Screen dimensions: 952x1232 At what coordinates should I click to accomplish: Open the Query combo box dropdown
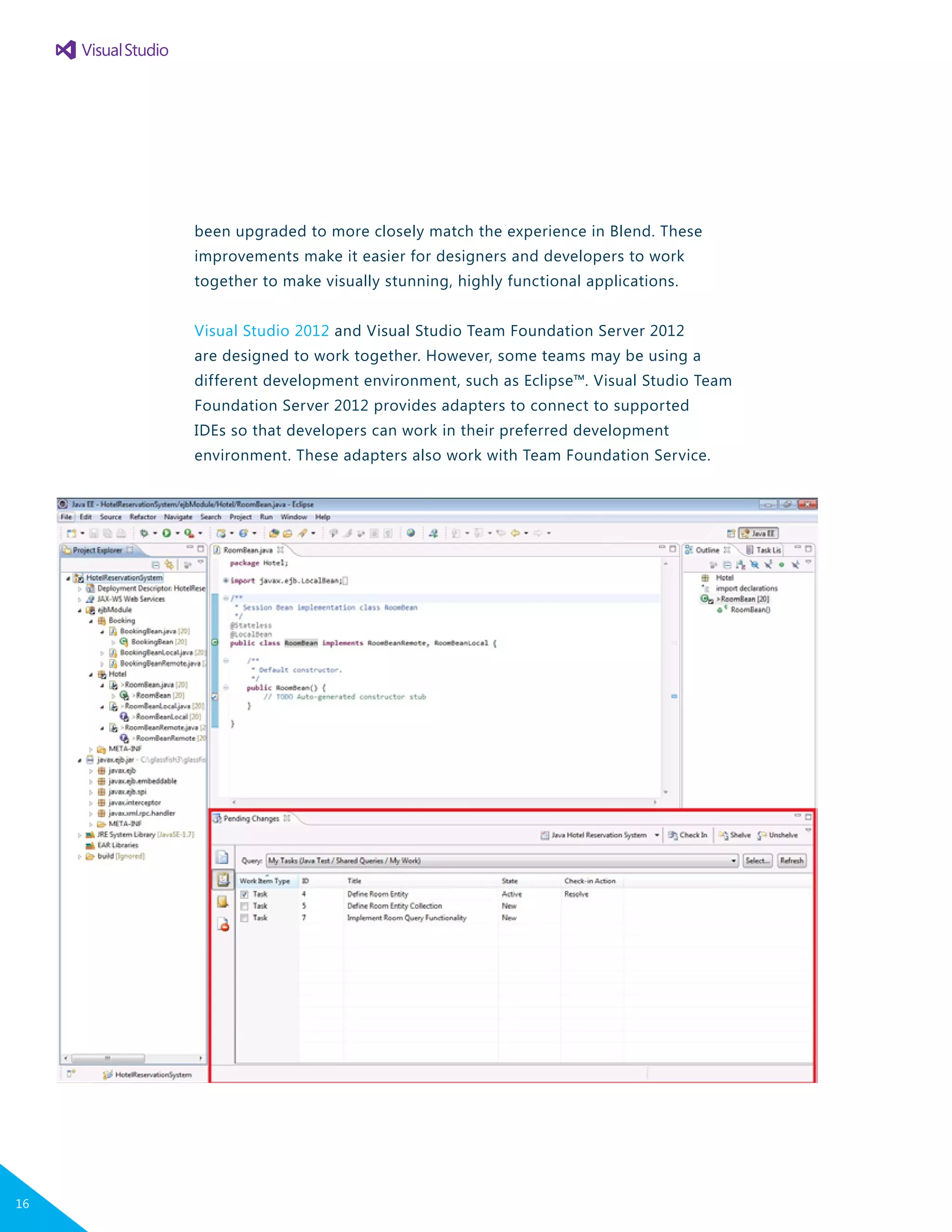(733, 861)
